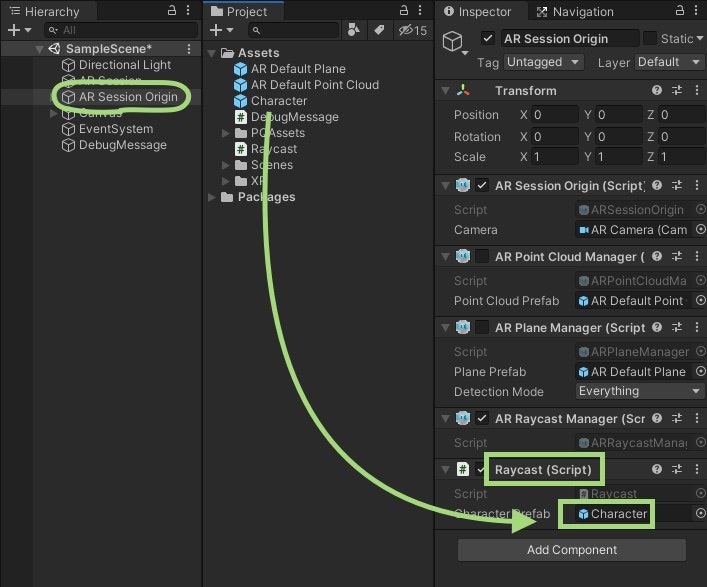Pick object for Camera field

(700, 229)
